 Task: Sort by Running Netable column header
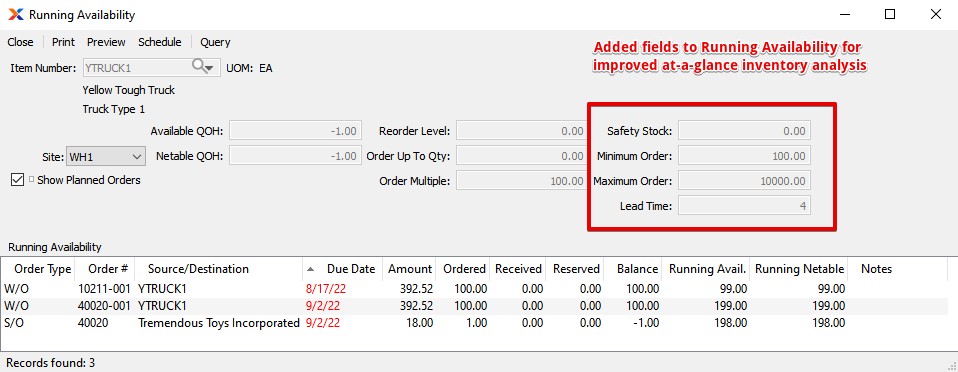pyautogui.click(x=800, y=269)
